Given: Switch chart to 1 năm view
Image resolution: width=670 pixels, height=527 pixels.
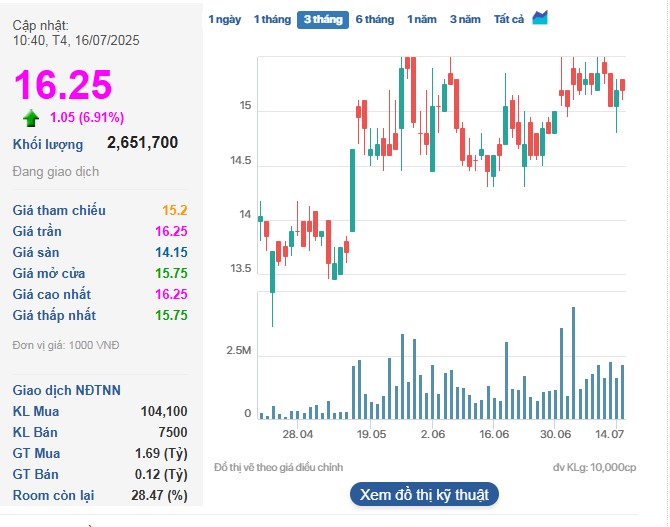Looking at the screenshot, I should point(421,19).
